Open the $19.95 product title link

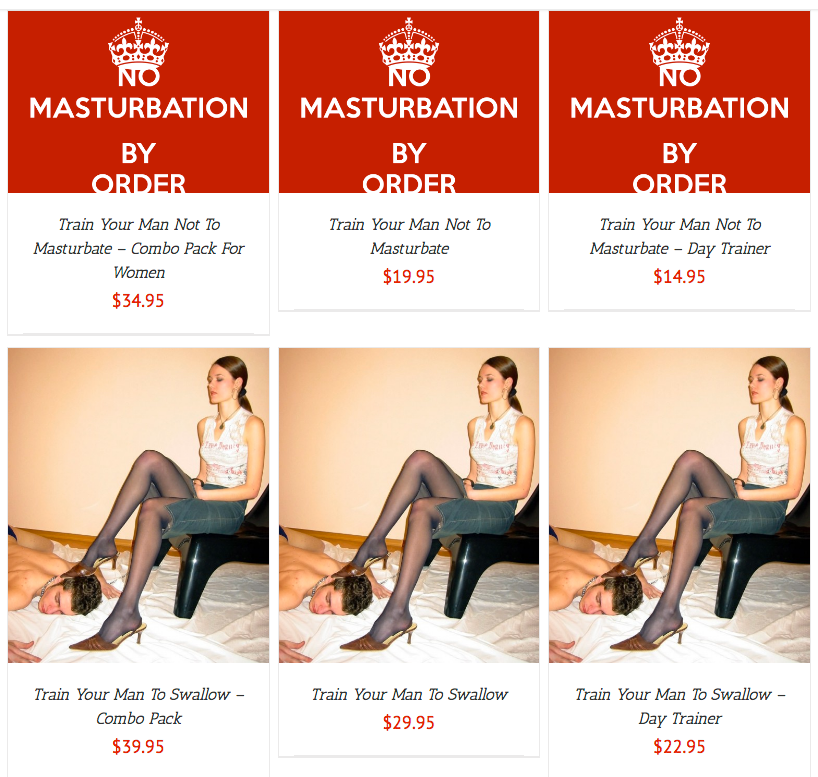pyautogui.click(x=410, y=236)
